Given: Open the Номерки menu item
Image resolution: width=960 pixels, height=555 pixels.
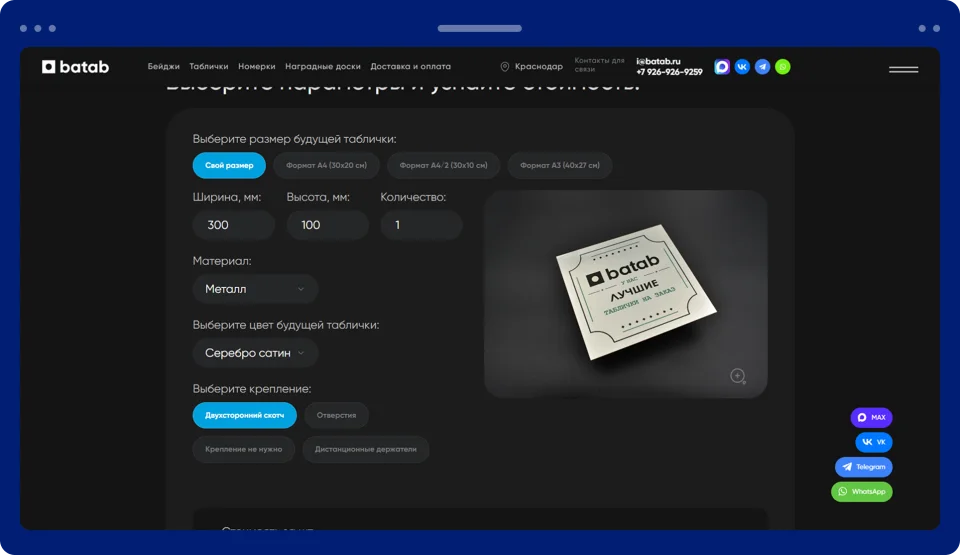Looking at the screenshot, I should click(x=257, y=67).
